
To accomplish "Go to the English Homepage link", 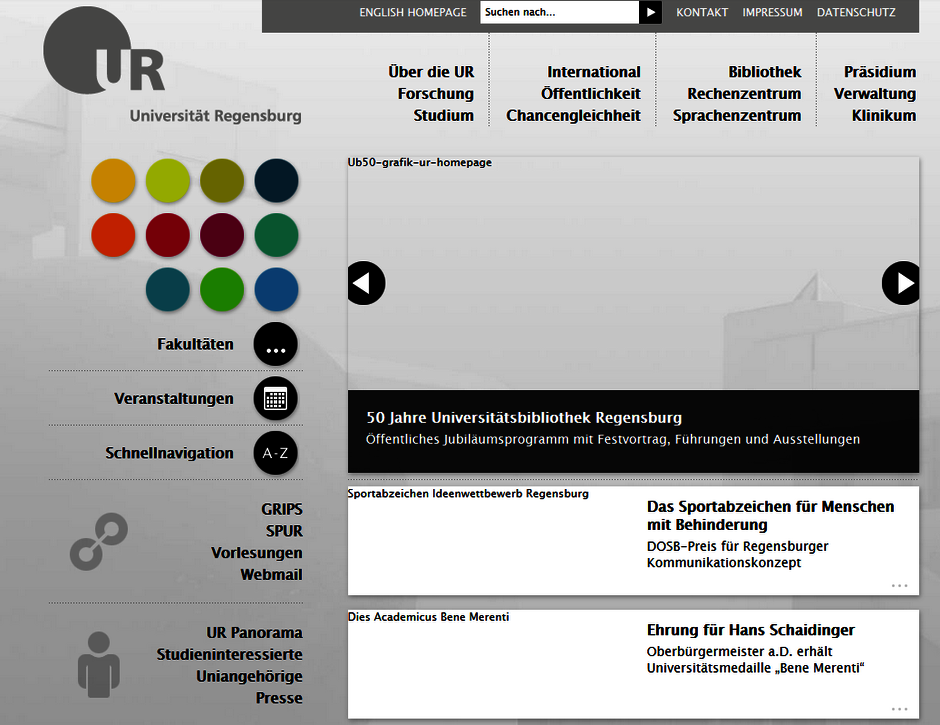I will point(412,12).
